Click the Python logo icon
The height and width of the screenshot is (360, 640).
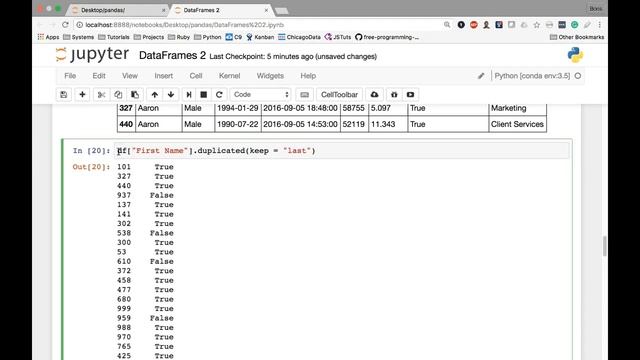tap(575, 55)
